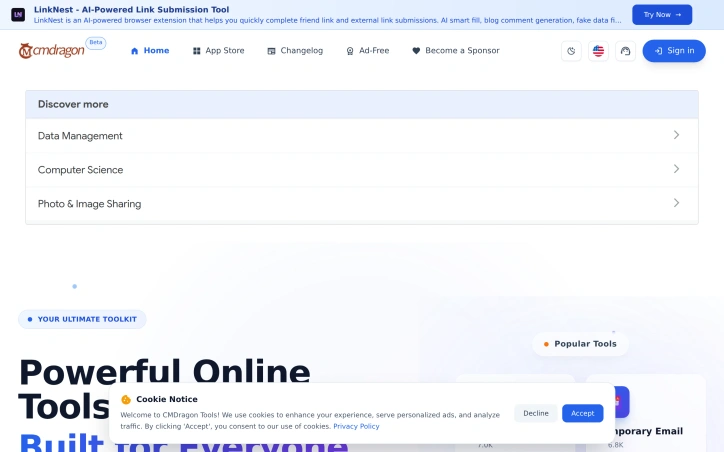
Task: Accept the cookie notice
Action: click(583, 413)
